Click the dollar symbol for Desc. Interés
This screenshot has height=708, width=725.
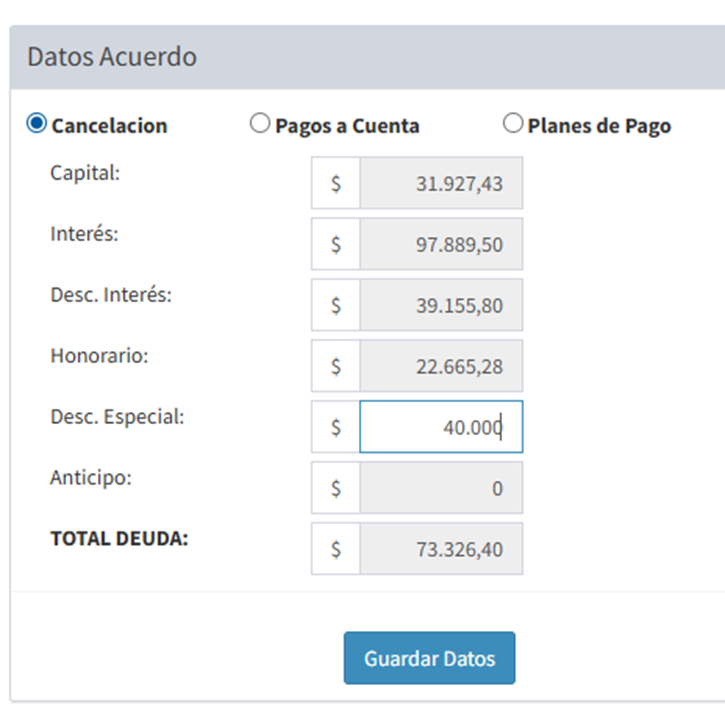click(x=336, y=305)
